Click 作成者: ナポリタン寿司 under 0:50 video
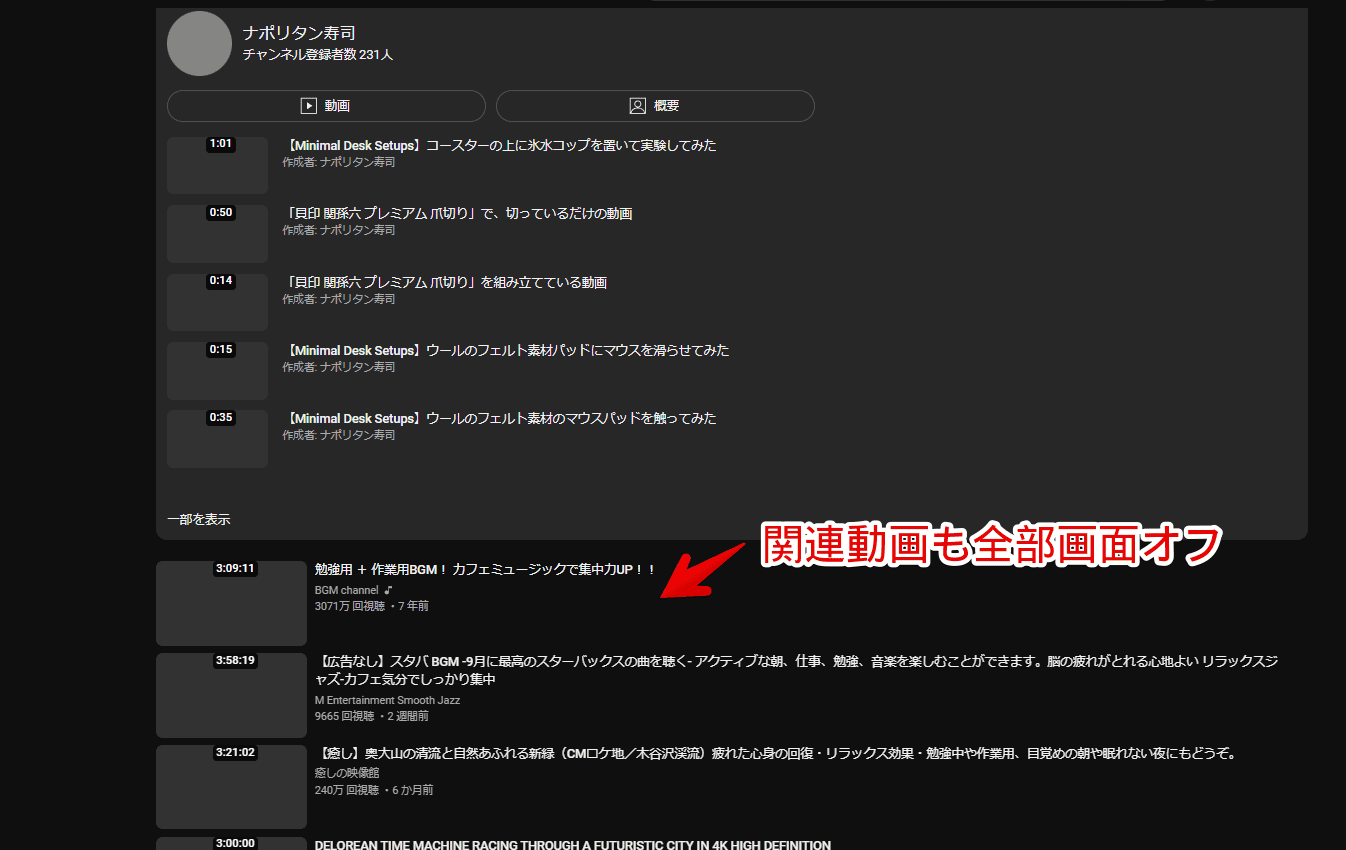This screenshot has height=850, width=1346. (x=339, y=230)
